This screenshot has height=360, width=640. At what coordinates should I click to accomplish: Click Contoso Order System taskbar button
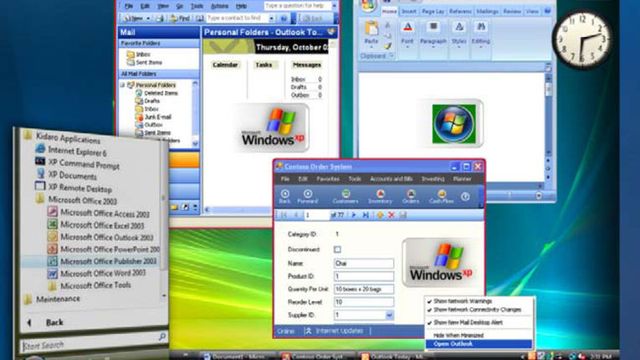pyautogui.click(x=313, y=356)
